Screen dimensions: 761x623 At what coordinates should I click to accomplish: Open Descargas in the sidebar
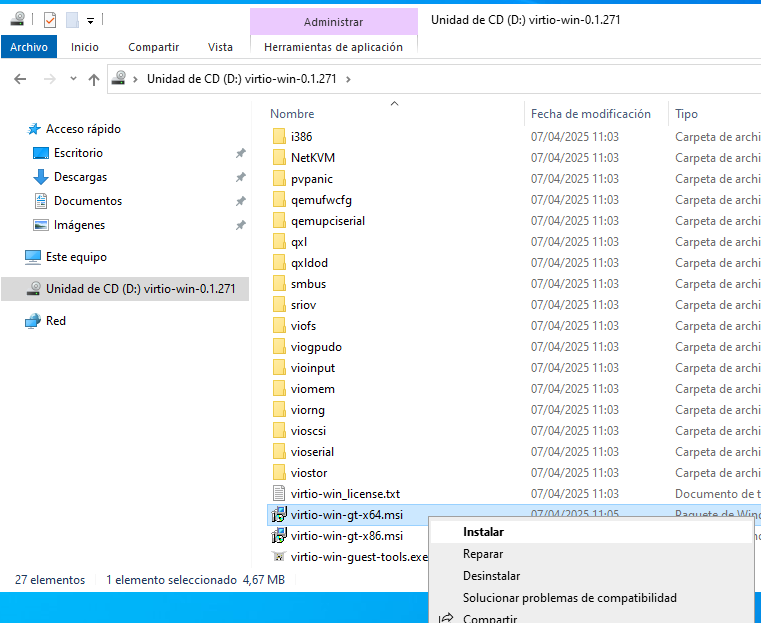81,177
